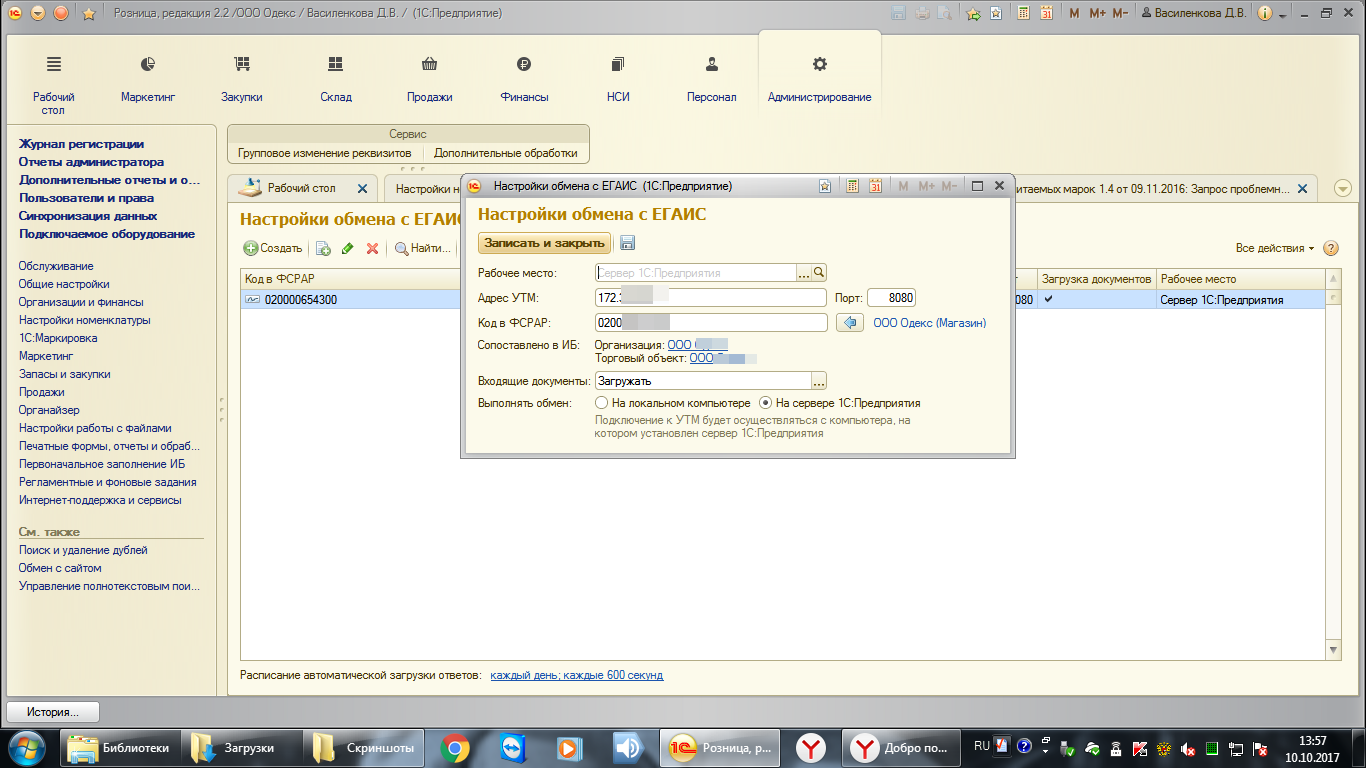Click the list vertical scrollbar down arrow
The image size is (1366, 768).
pyautogui.click(x=1333, y=651)
